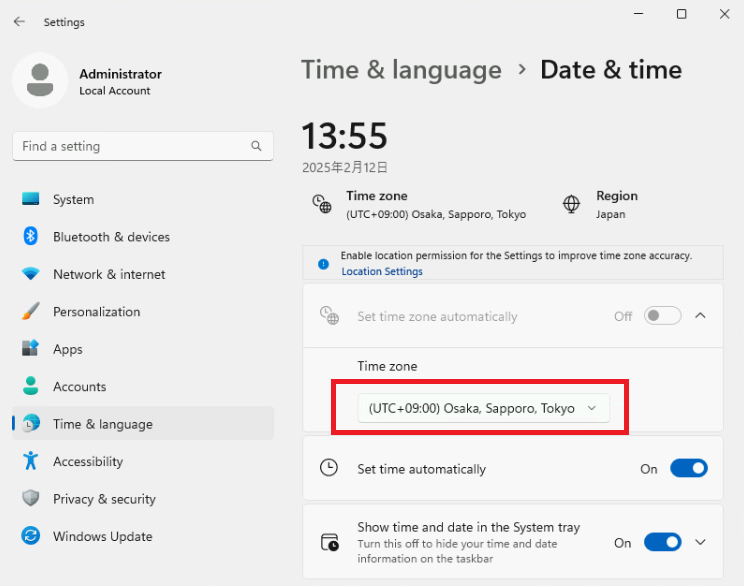Click the Windows Update sync icon
Viewport: 744px width, 586px height.
click(30, 536)
